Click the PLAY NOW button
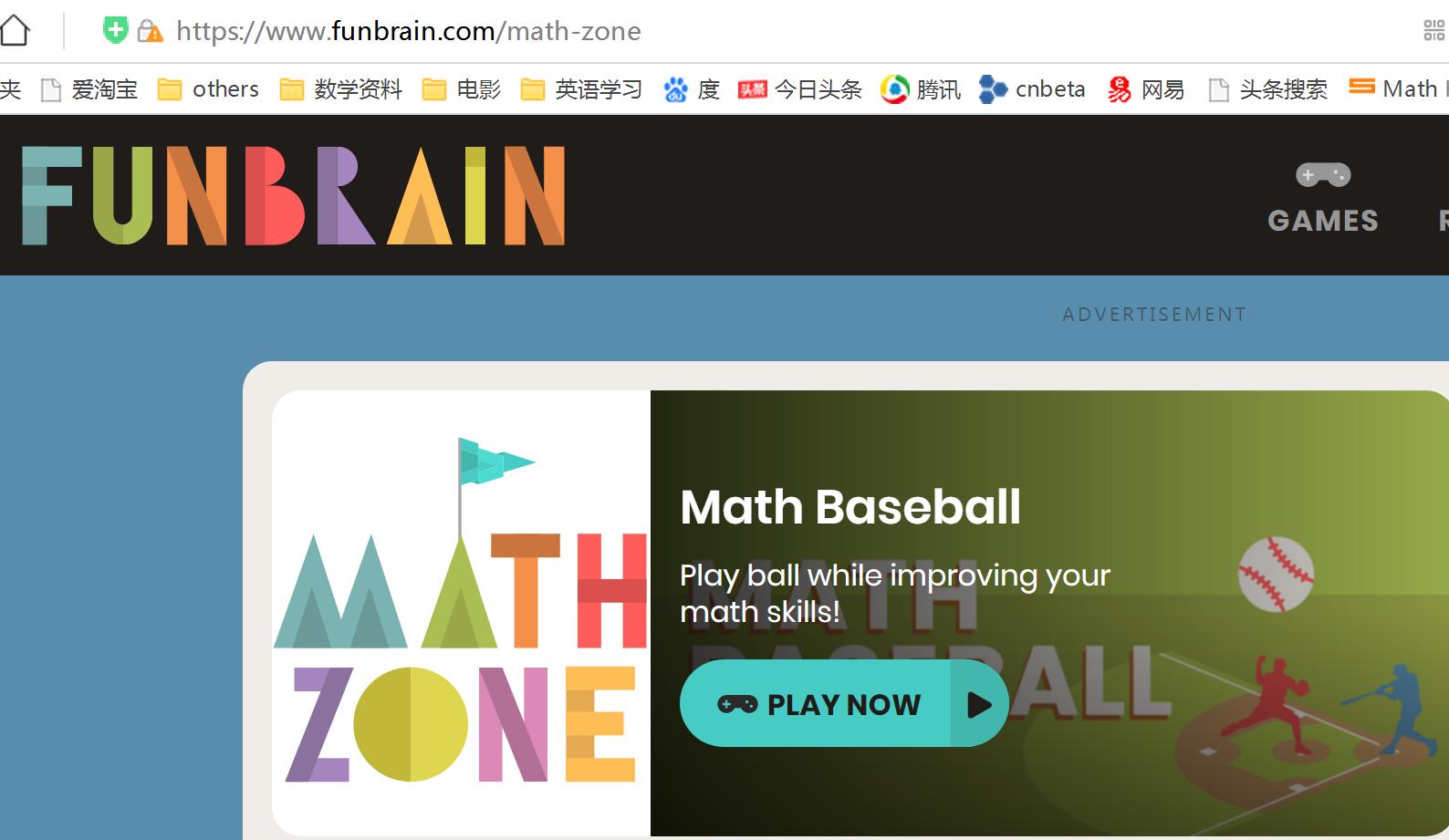Screen dimensions: 1449x840 844,703
